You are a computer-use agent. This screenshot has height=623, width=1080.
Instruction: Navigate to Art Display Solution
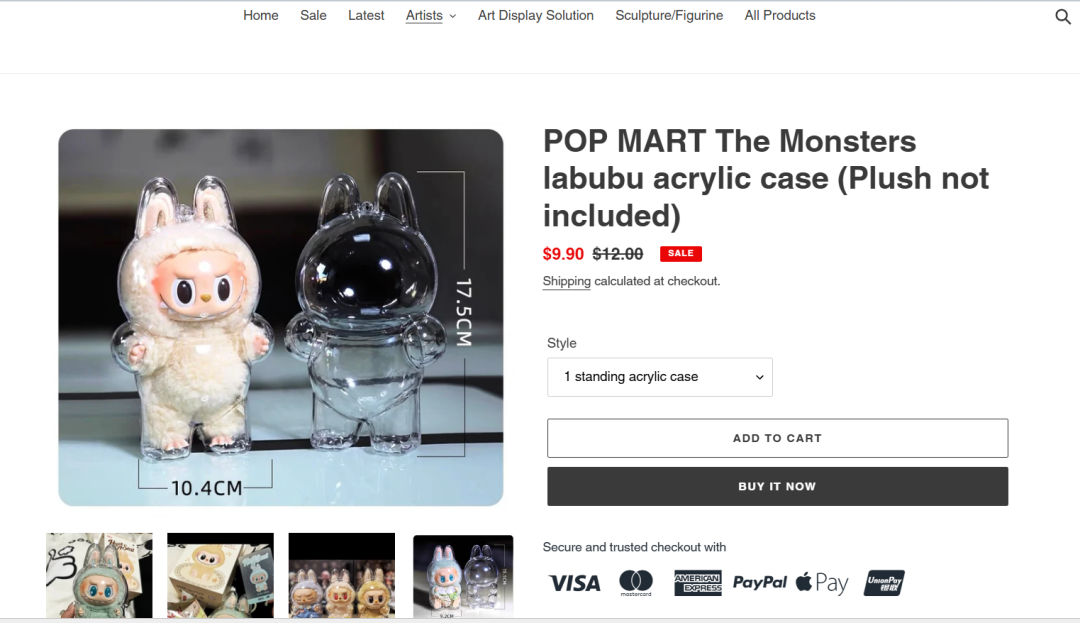click(536, 15)
